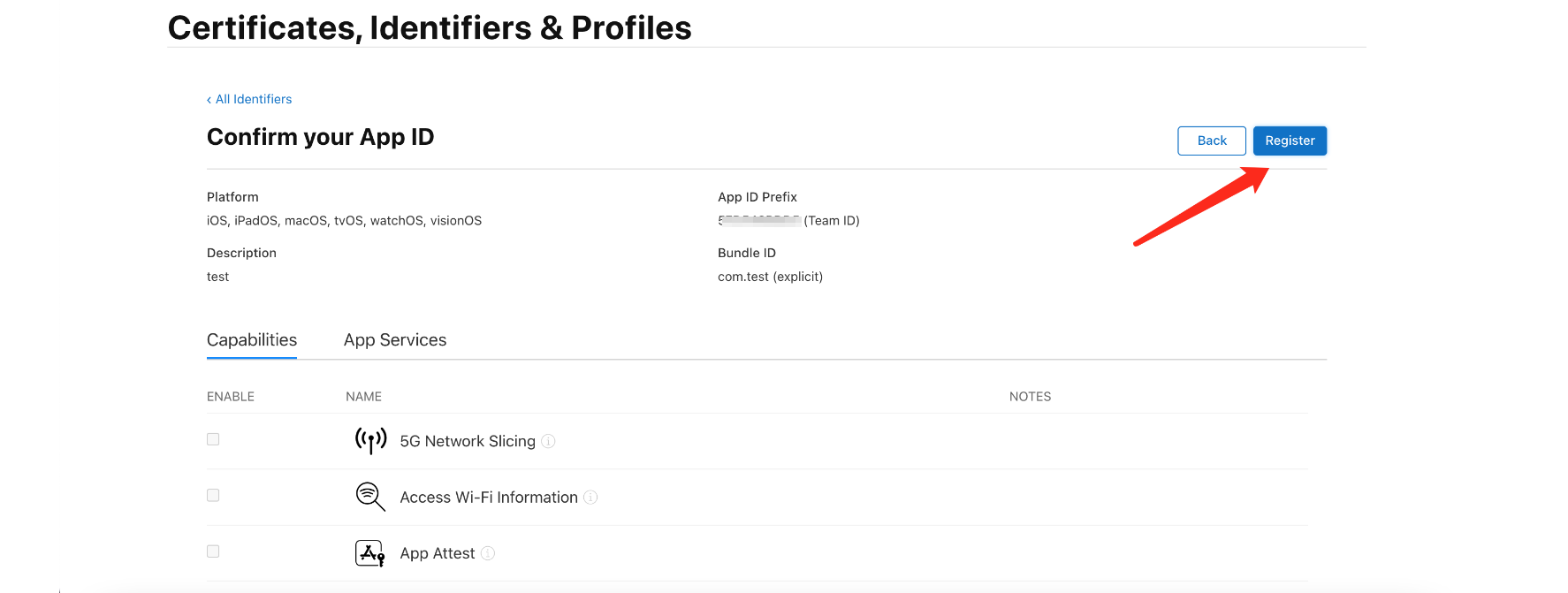Click the Register button
The image size is (1568, 593).
coord(1290,141)
